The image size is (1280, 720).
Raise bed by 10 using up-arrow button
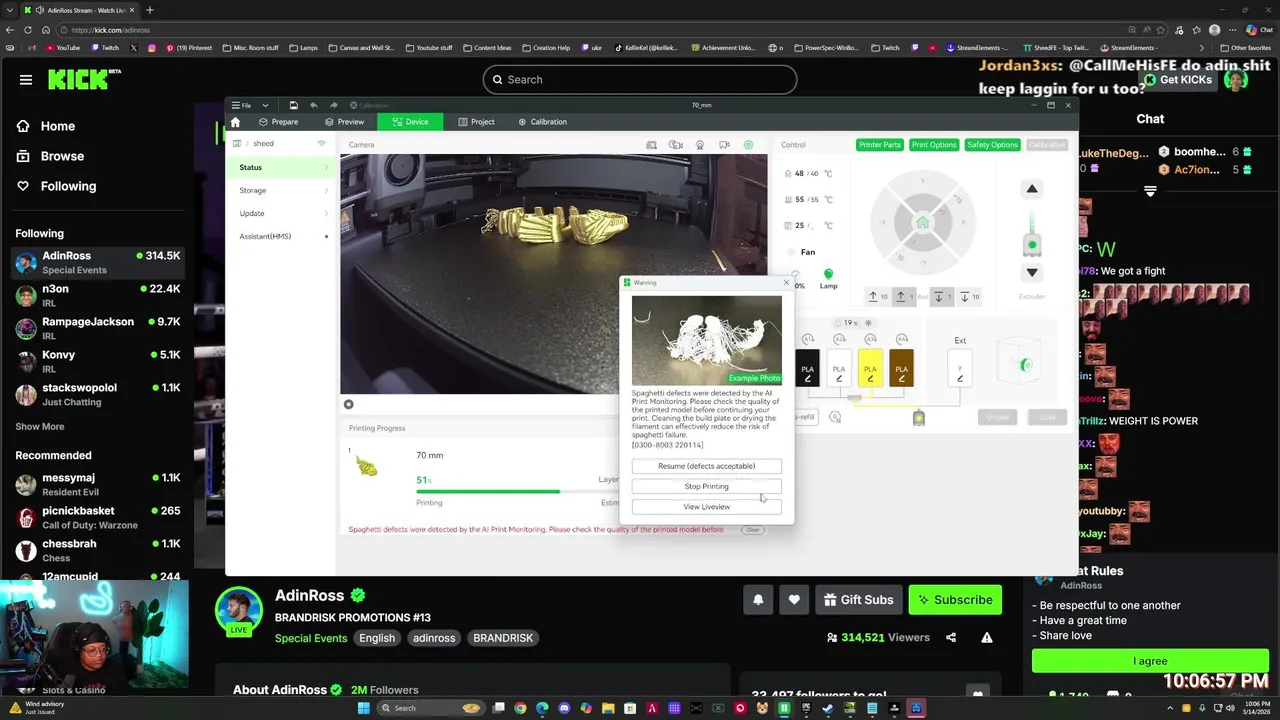878,297
